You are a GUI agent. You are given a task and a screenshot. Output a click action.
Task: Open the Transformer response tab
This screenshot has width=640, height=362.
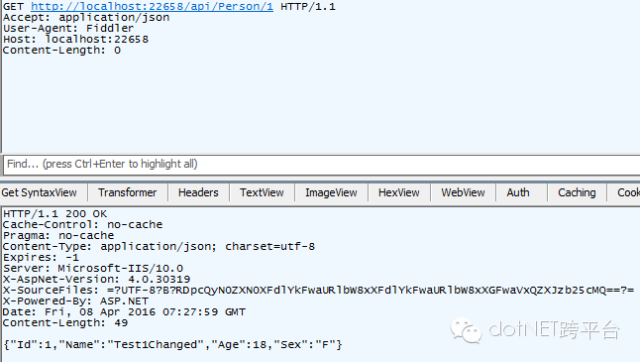click(127, 193)
